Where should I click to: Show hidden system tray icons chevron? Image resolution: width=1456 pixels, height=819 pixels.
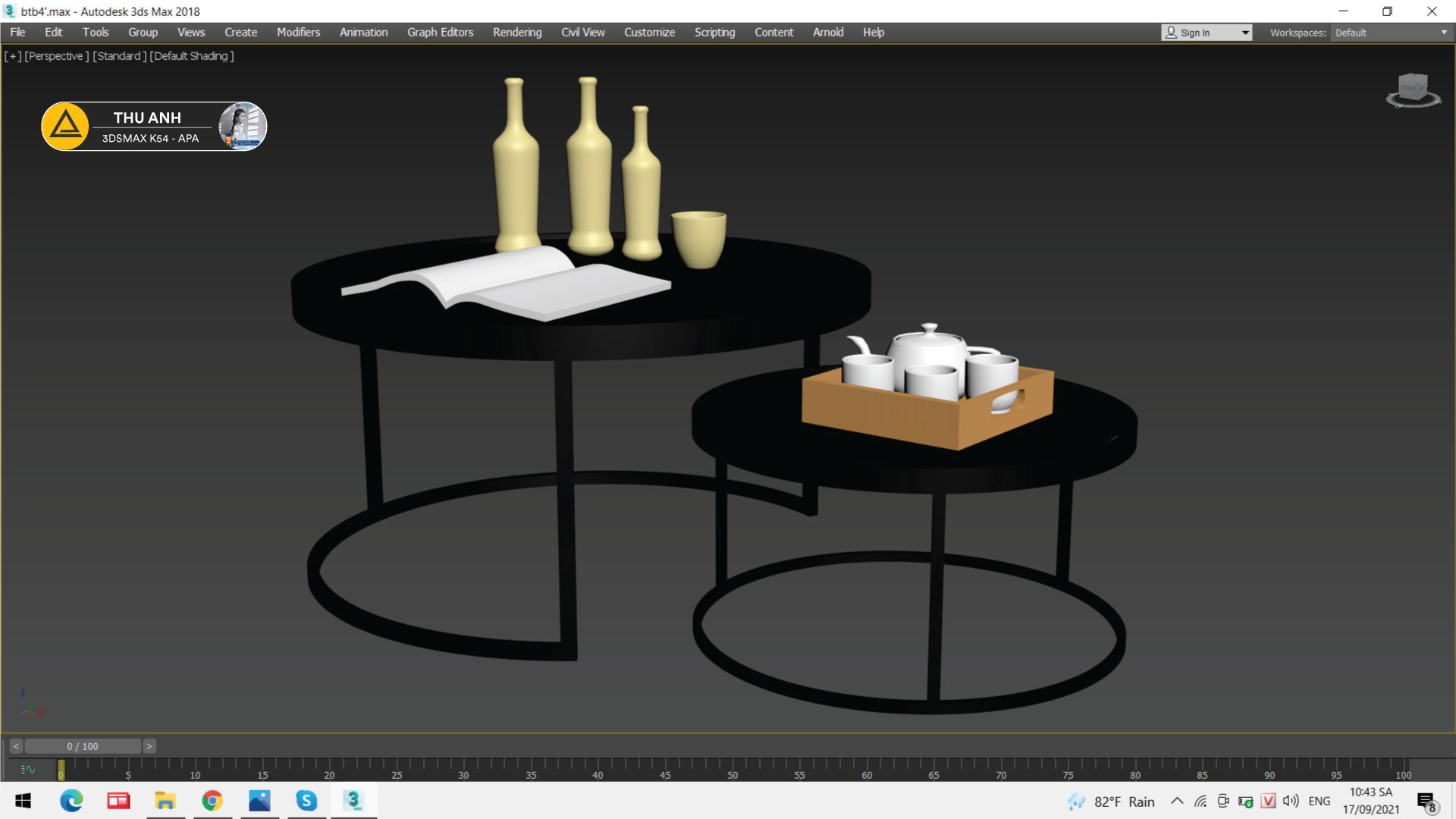tap(1177, 801)
